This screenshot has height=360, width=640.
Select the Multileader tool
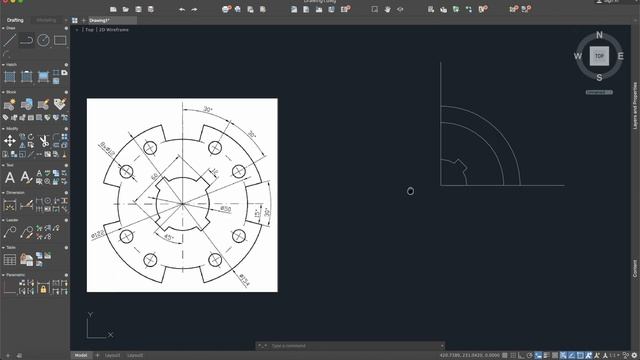[x=10, y=232]
